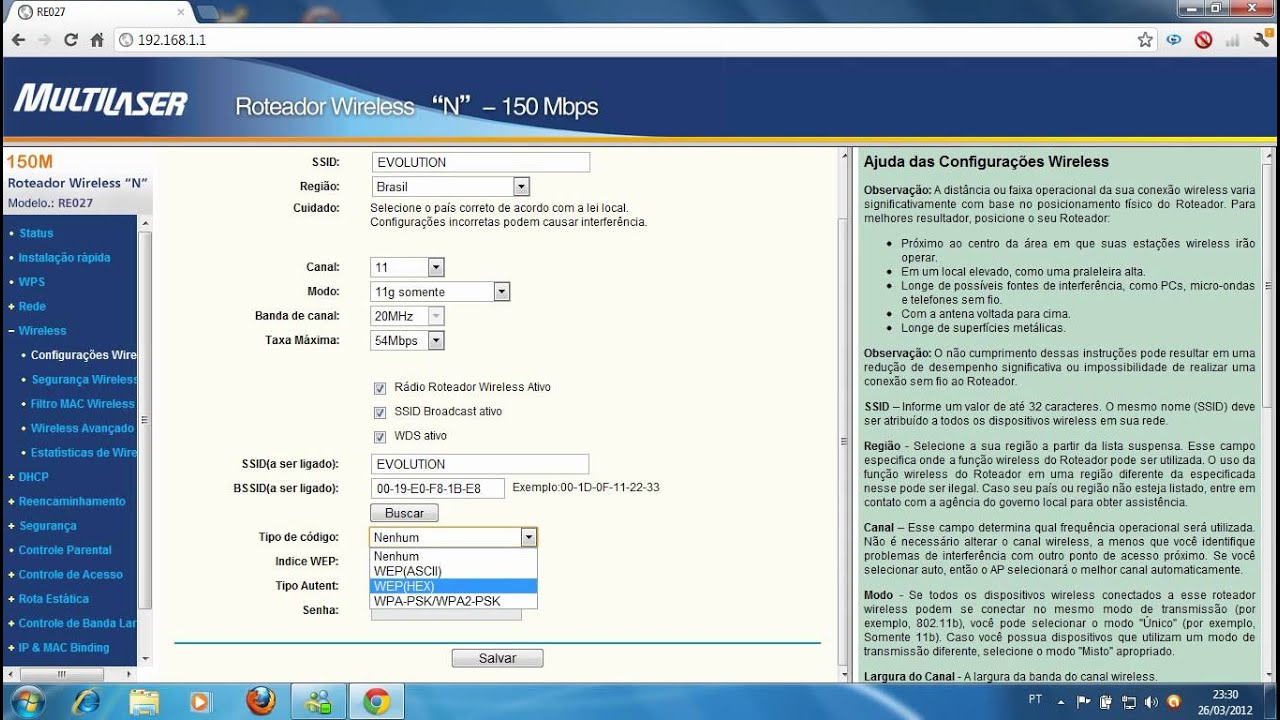Image resolution: width=1280 pixels, height=720 pixels.
Task: Open Instalação rápida in the sidebar
Action: (64, 257)
